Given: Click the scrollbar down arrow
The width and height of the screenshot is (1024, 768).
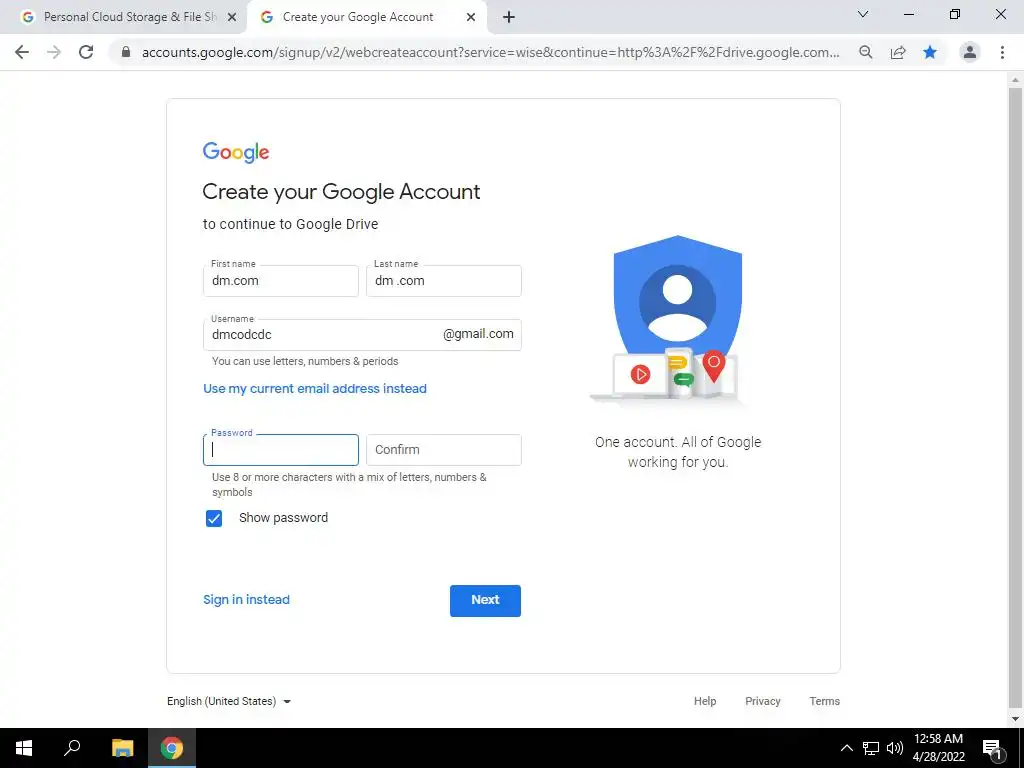Looking at the screenshot, I should click(1015, 720).
